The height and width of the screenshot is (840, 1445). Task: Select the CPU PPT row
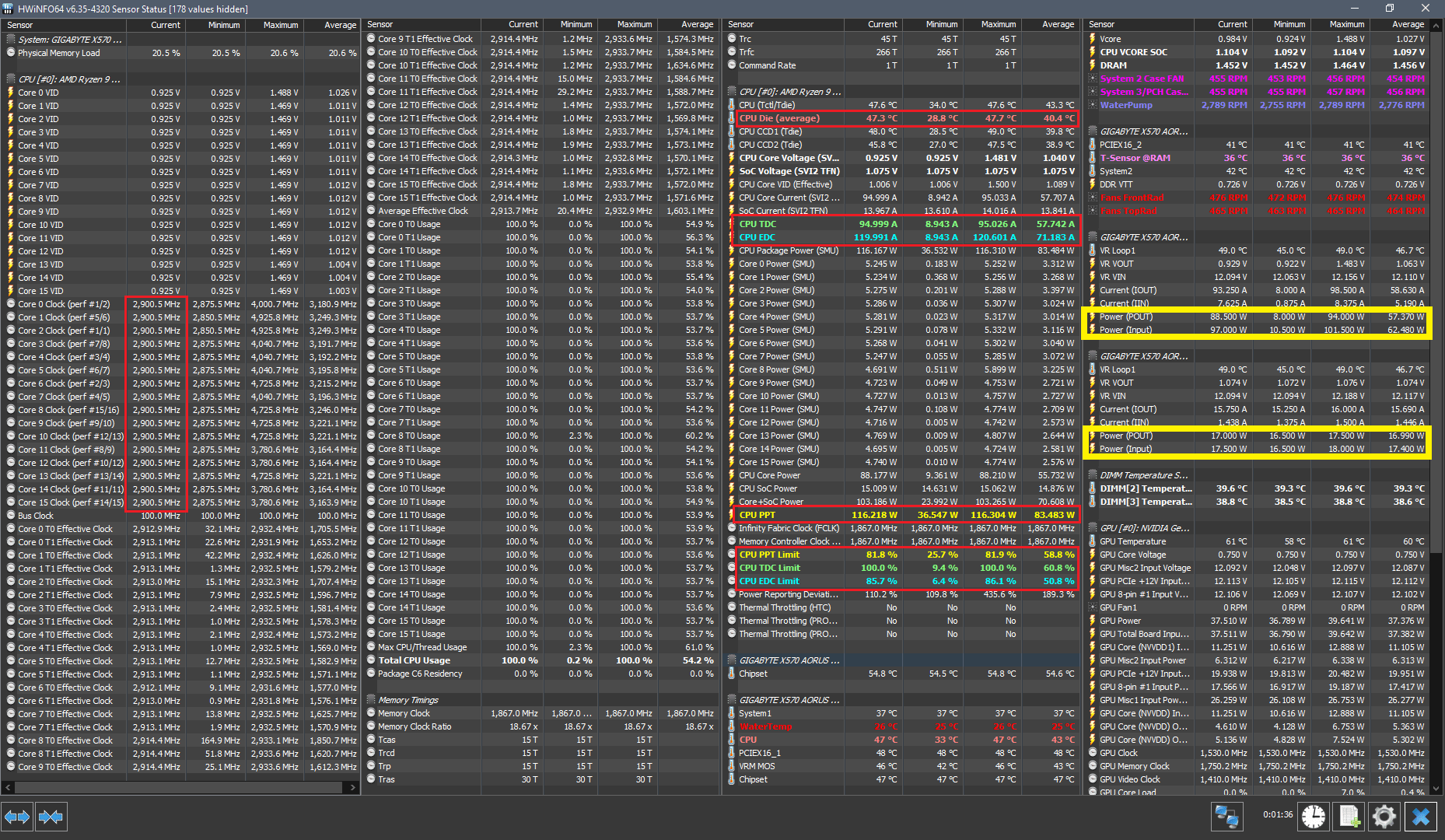[902, 515]
